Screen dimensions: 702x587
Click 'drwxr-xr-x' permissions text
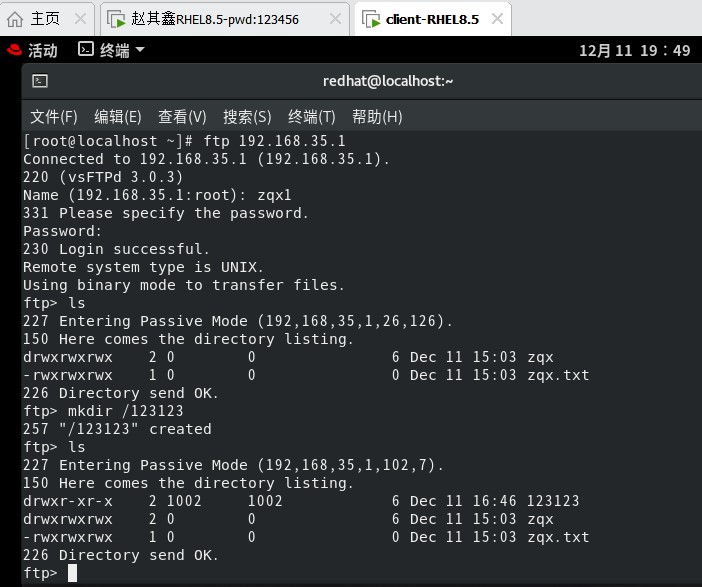68,501
